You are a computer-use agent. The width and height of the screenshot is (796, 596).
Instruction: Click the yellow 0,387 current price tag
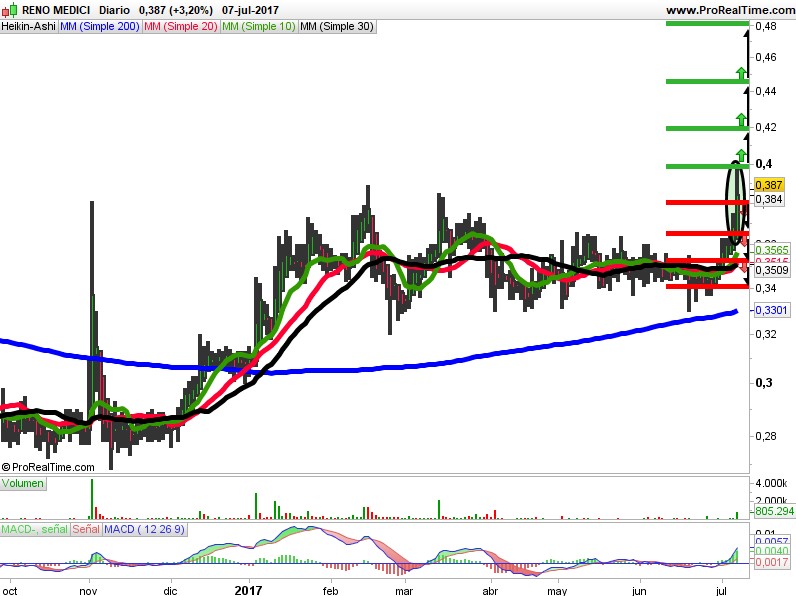point(769,185)
